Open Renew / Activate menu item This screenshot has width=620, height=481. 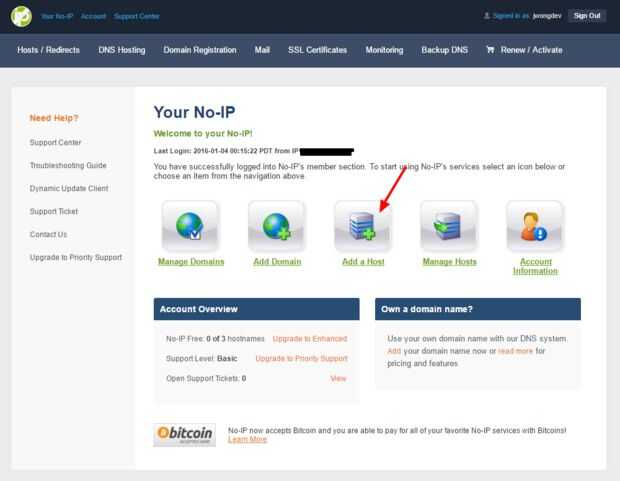tap(531, 50)
